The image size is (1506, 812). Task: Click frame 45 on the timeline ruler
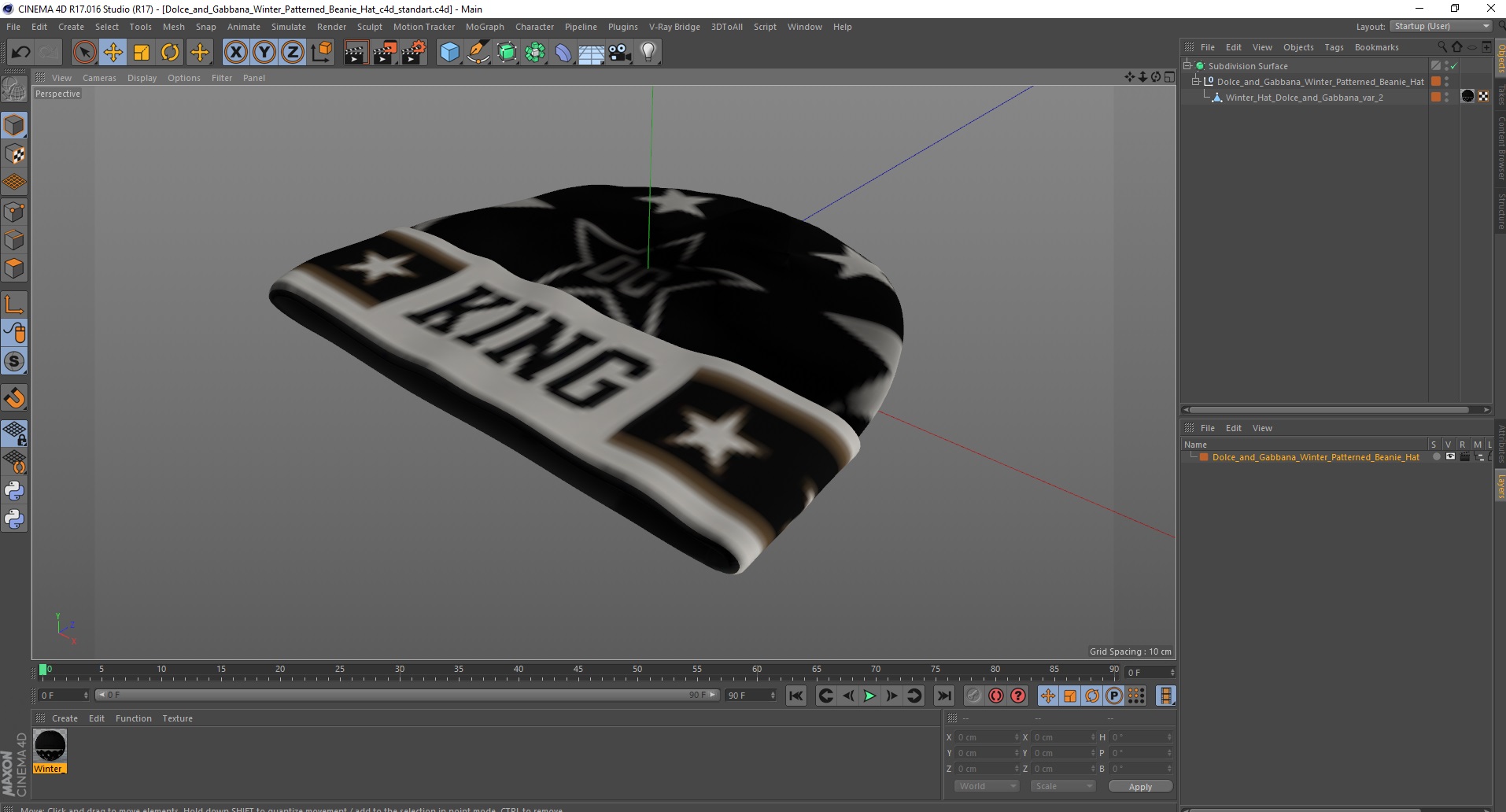point(578,671)
